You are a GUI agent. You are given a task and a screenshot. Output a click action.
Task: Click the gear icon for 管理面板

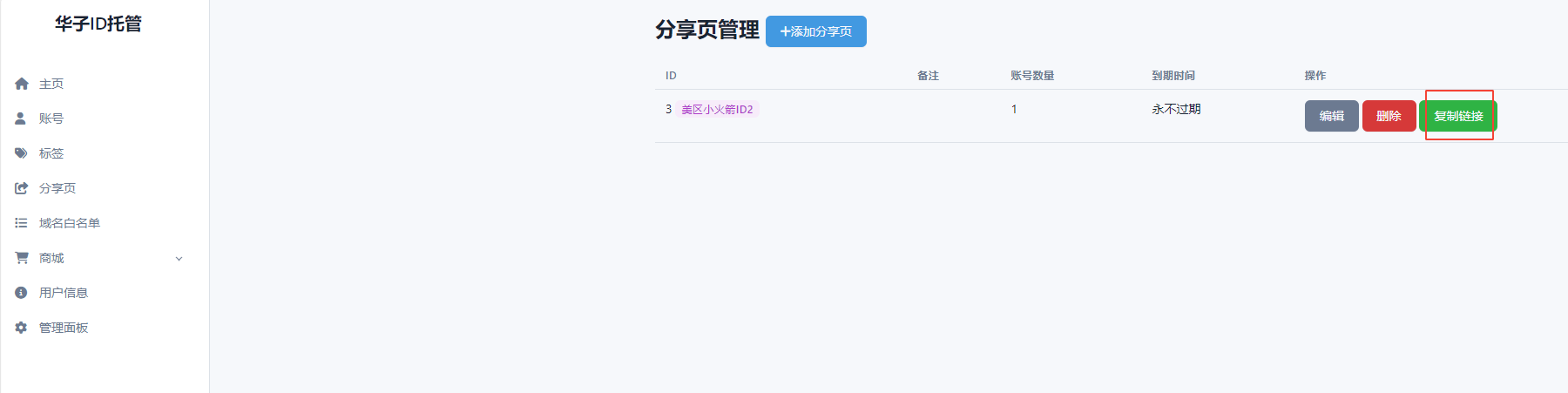coord(21,328)
